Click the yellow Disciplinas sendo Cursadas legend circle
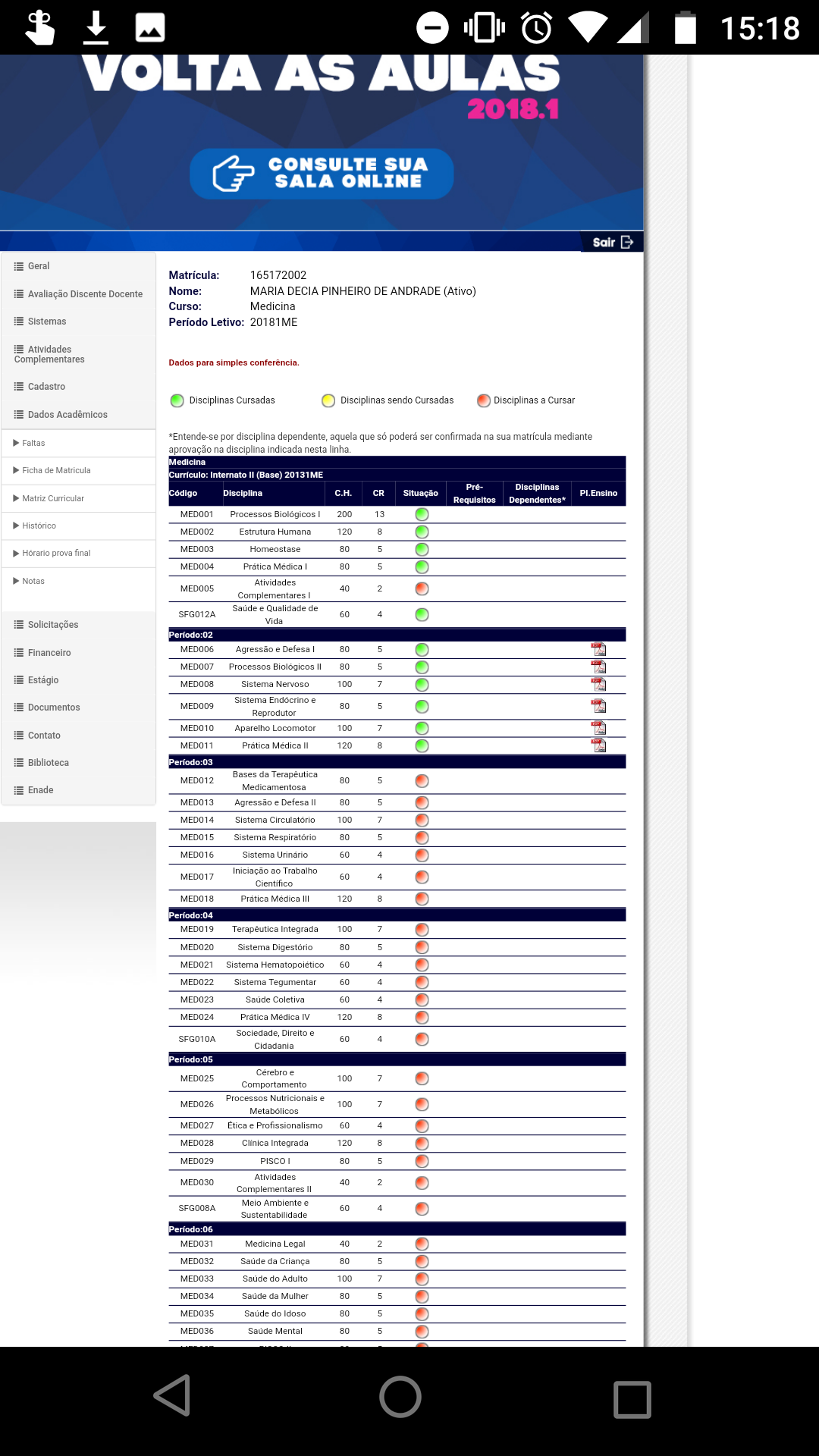 pyautogui.click(x=328, y=400)
